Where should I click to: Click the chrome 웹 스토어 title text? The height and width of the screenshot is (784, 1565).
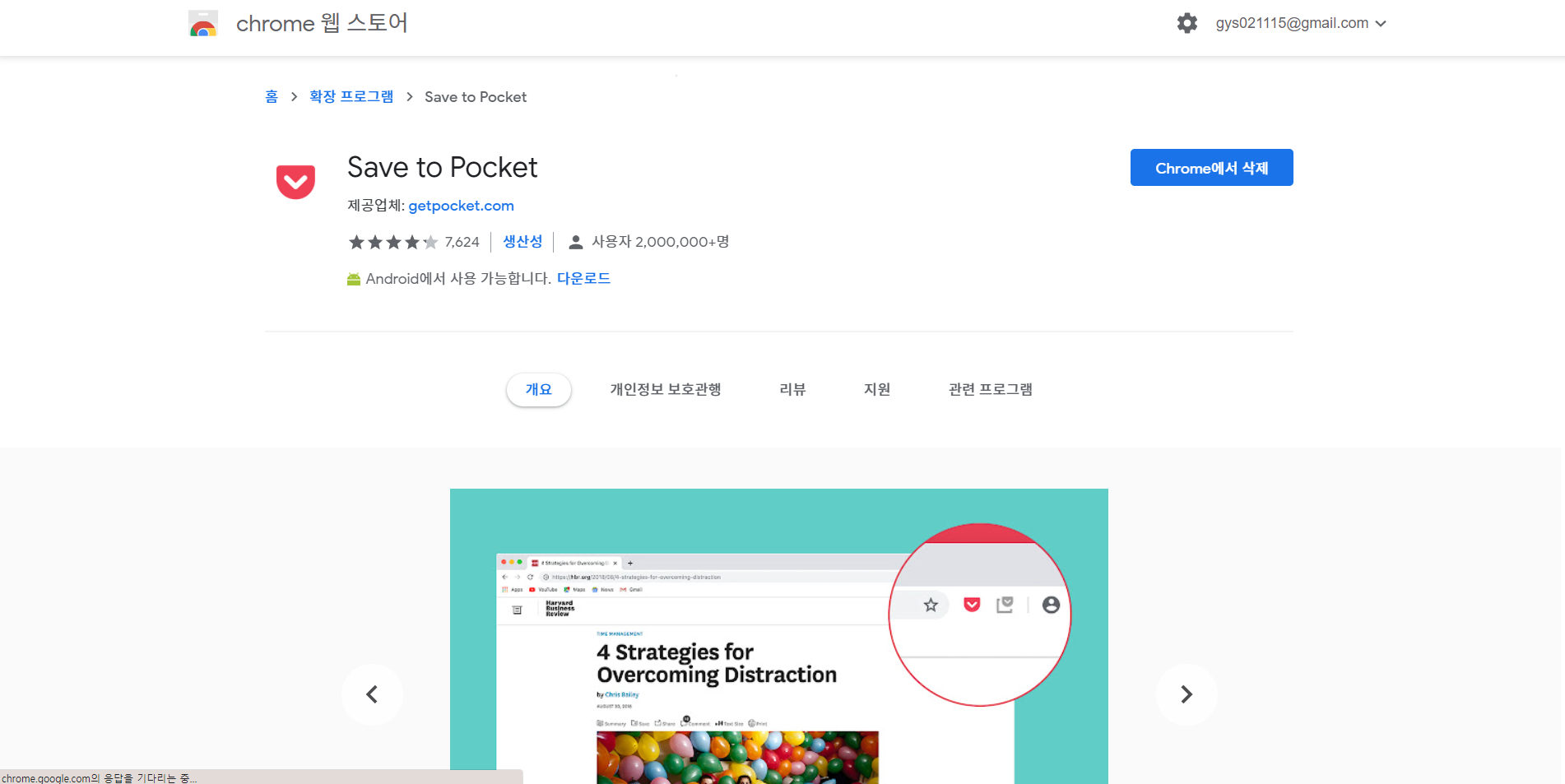(x=322, y=23)
